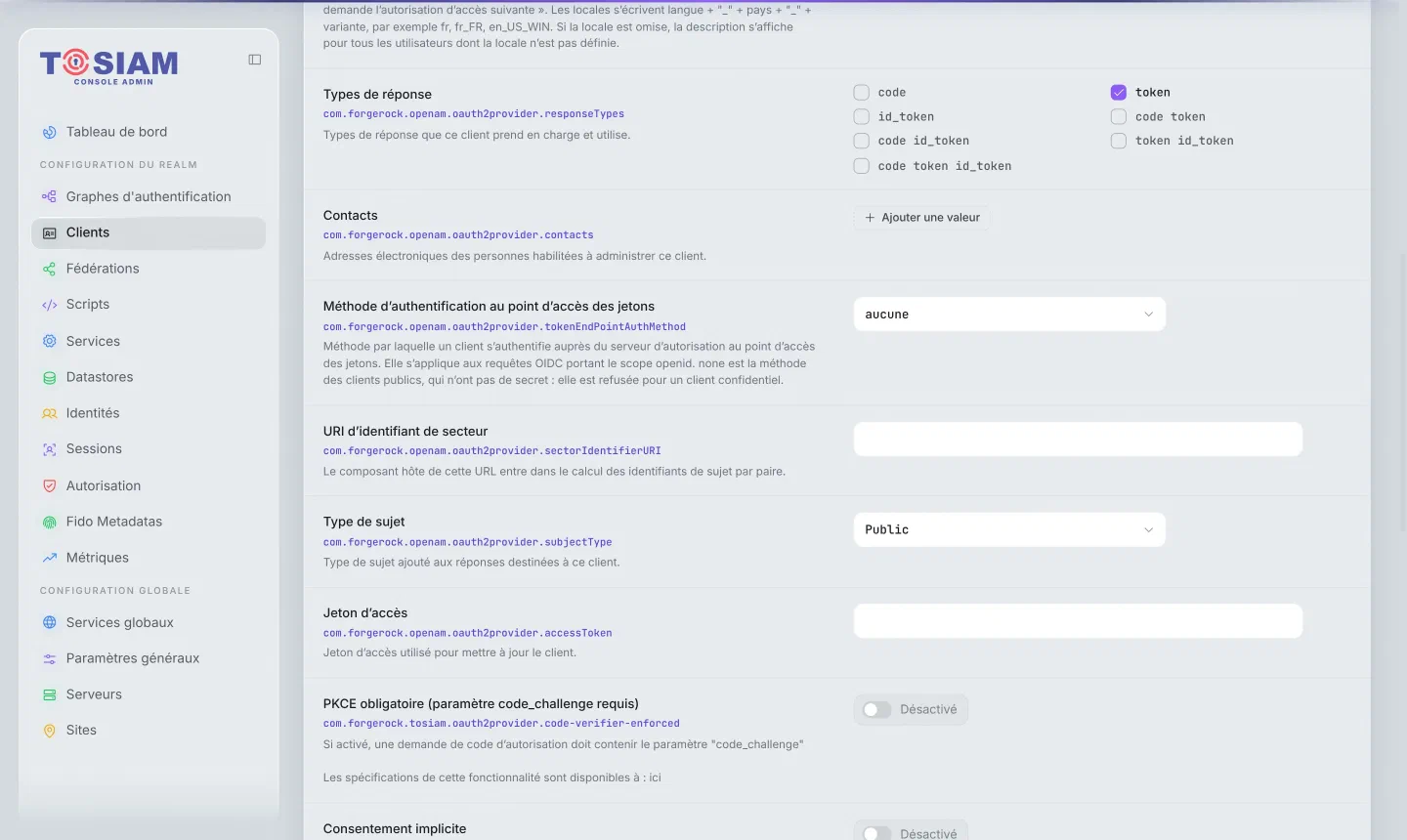Uncheck the "token" response type
The width and height of the screenshot is (1407, 840).
[x=1119, y=93]
